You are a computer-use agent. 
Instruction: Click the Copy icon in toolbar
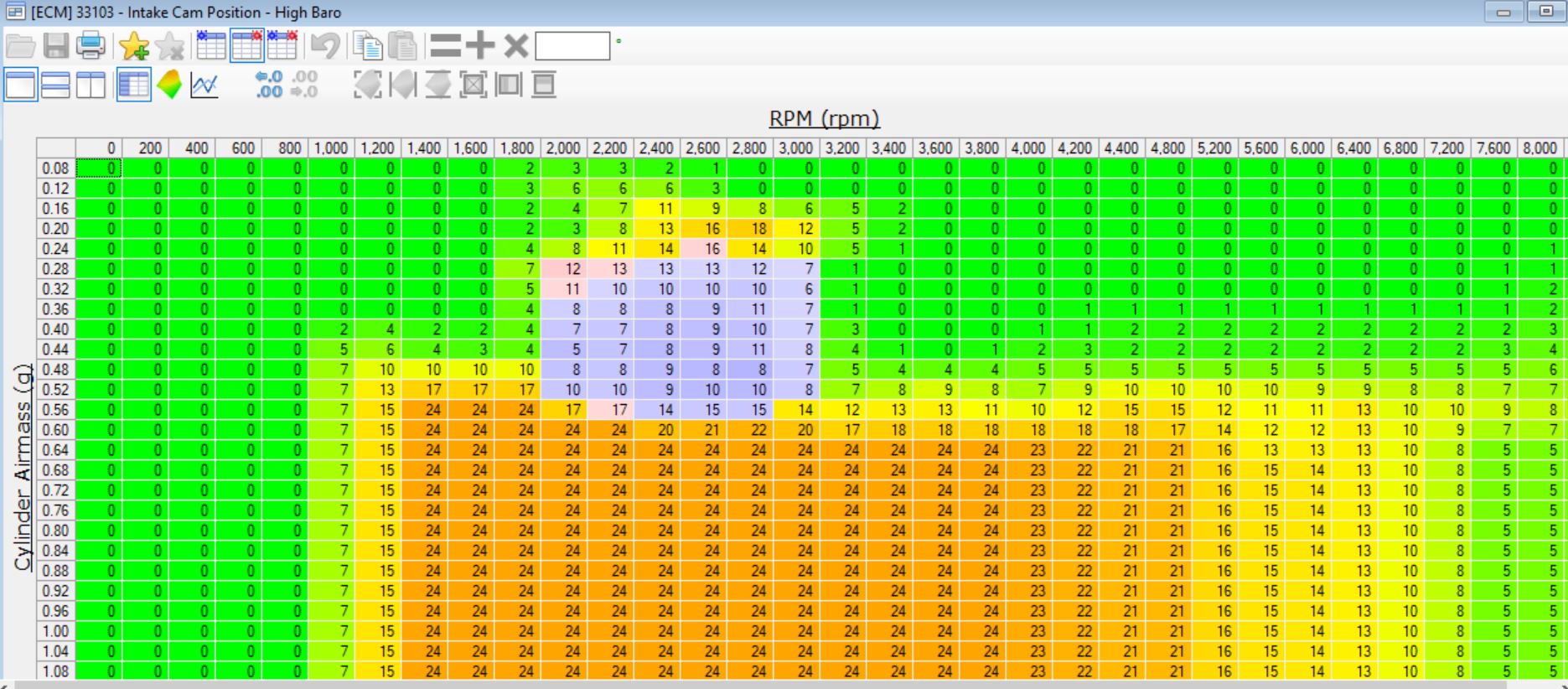click(x=367, y=45)
